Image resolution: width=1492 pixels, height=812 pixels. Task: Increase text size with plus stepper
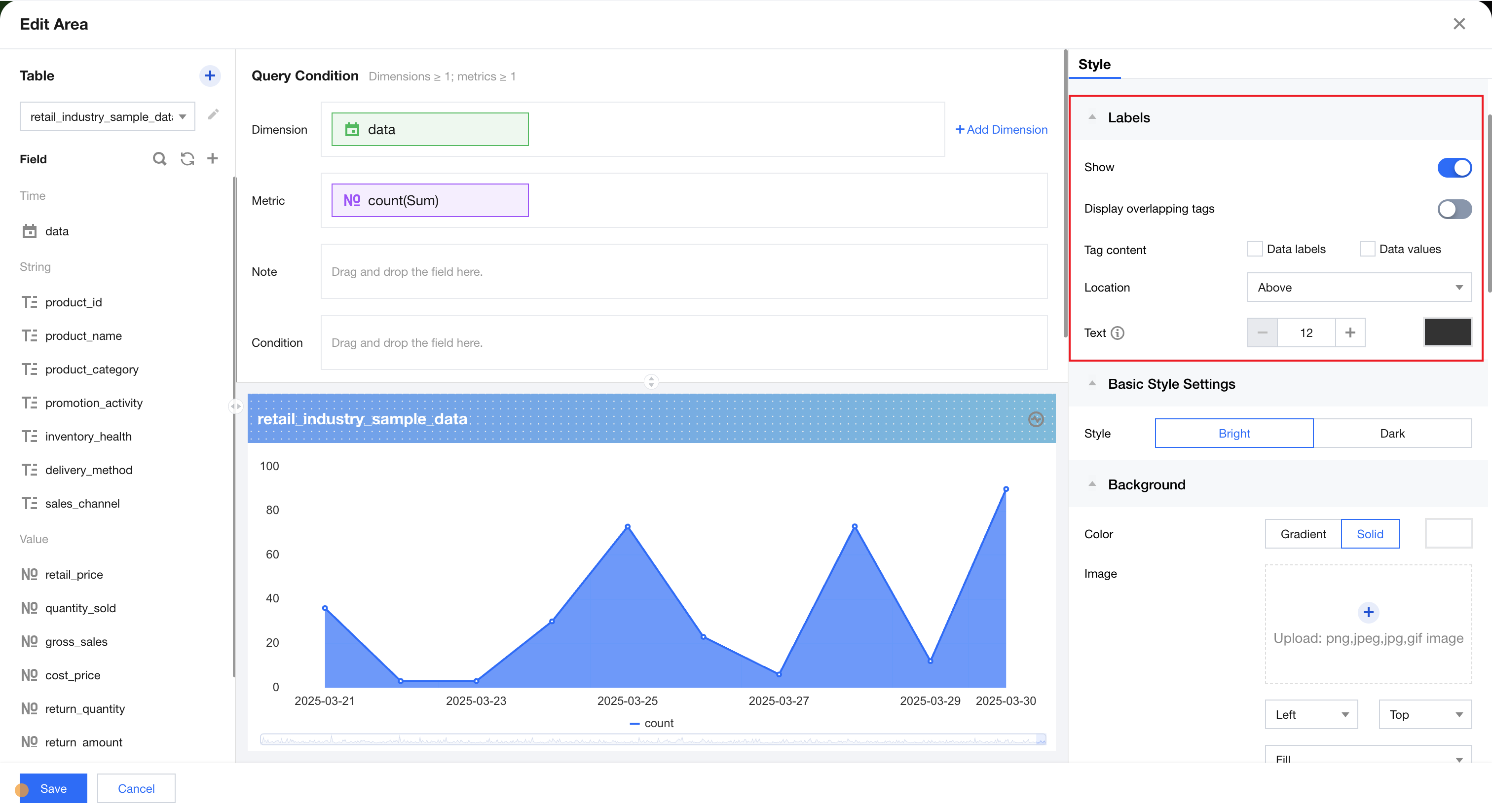(1350, 333)
